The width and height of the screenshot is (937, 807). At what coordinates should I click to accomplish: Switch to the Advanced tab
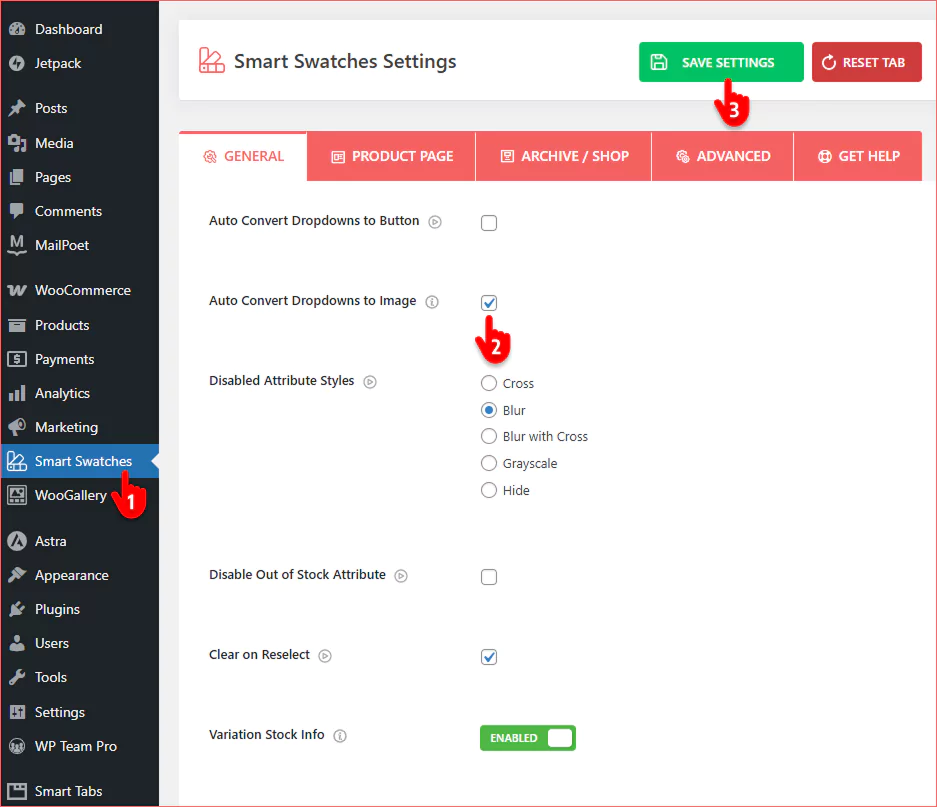coord(722,157)
